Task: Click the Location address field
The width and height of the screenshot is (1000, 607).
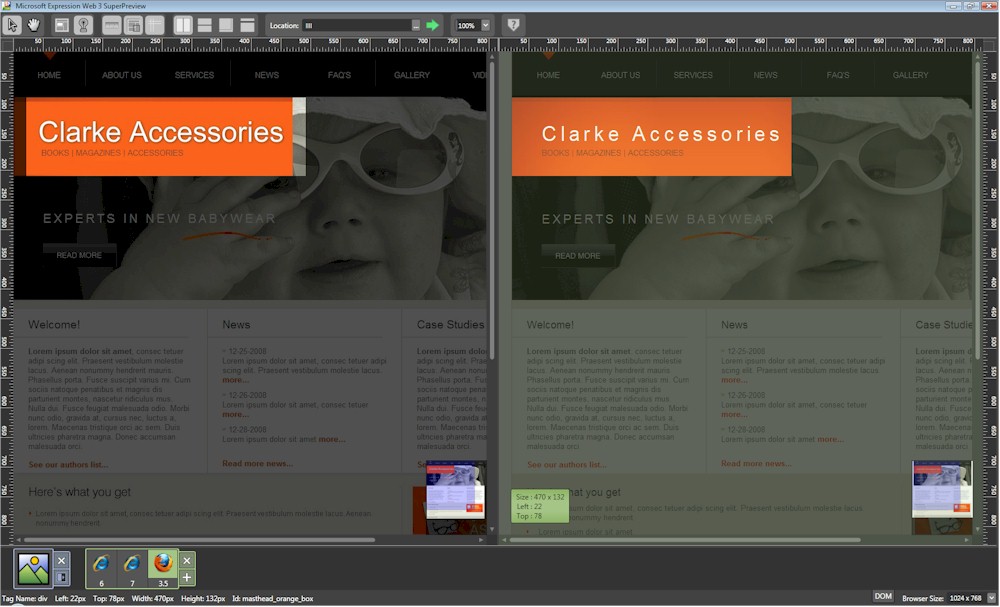Action: pyautogui.click(x=357, y=26)
